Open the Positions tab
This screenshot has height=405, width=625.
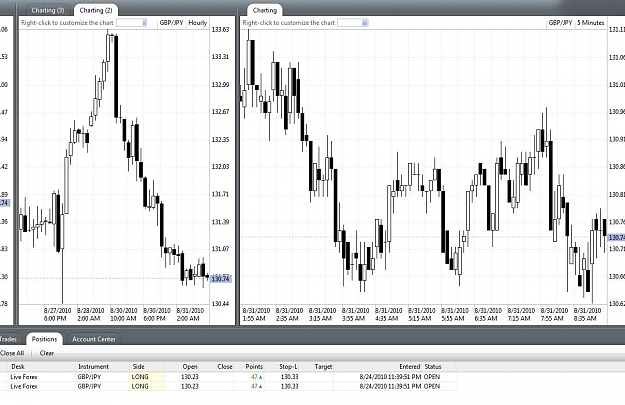(x=44, y=339)
